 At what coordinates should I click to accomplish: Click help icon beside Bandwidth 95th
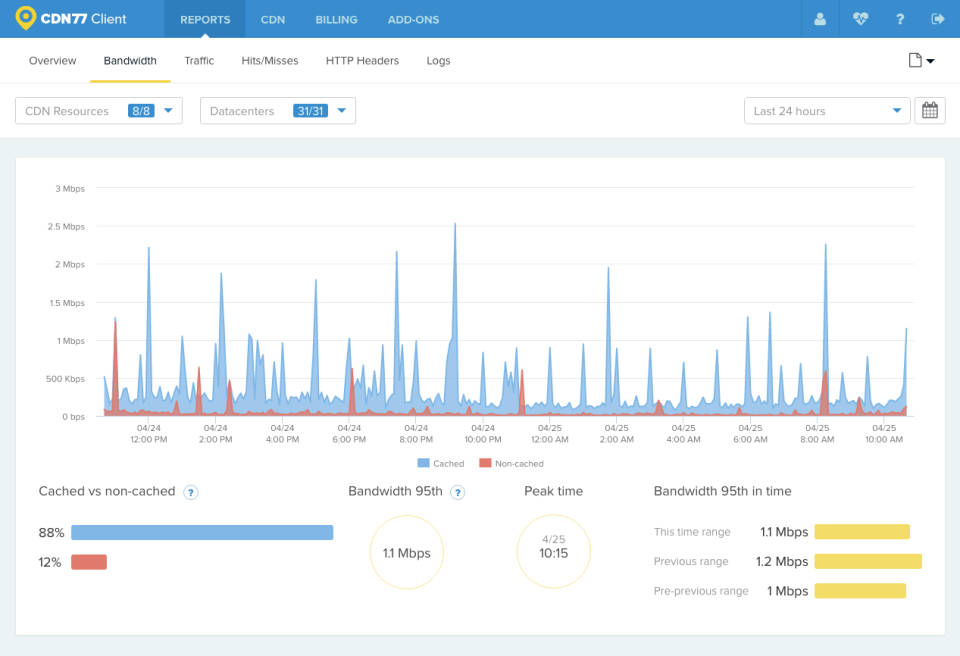(457, 492)
